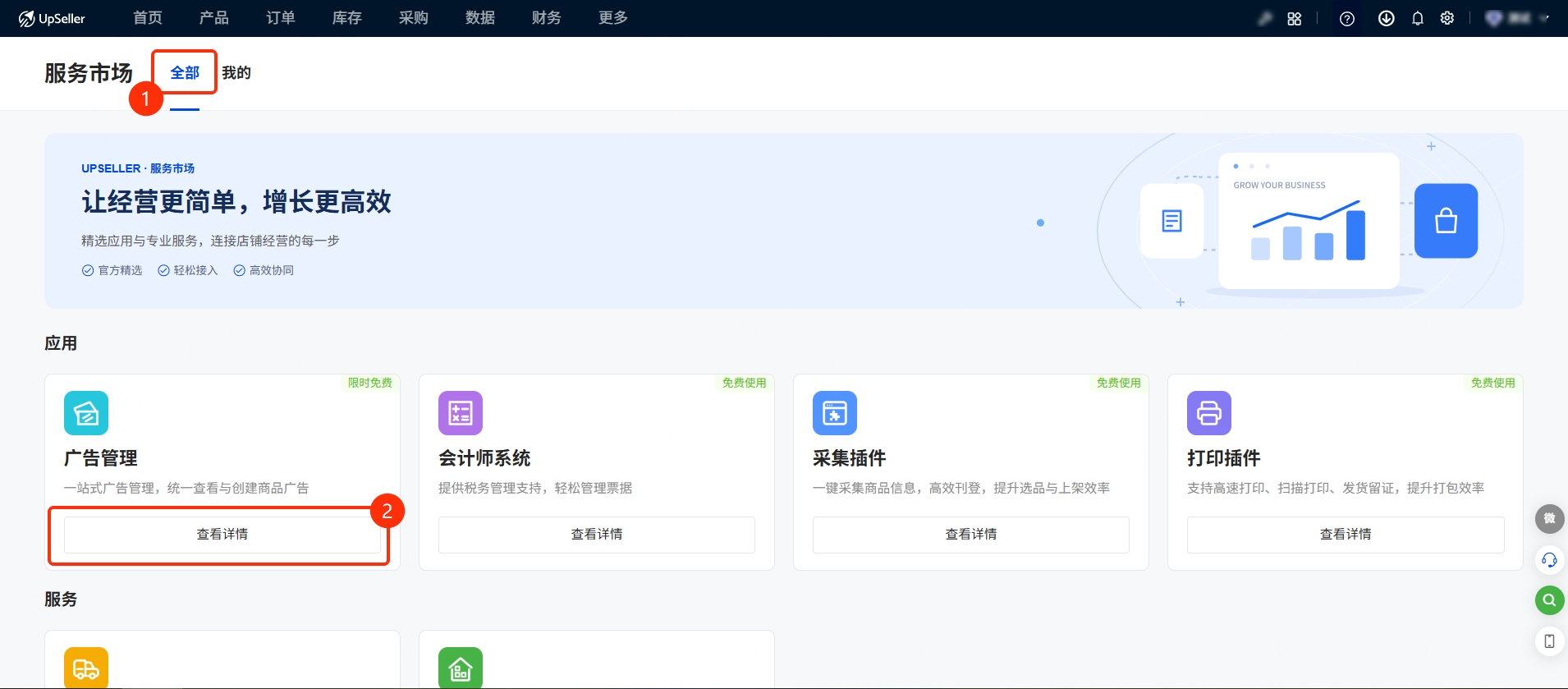
Task: Click the 广告管理 app icon
Action: [86, 413]
